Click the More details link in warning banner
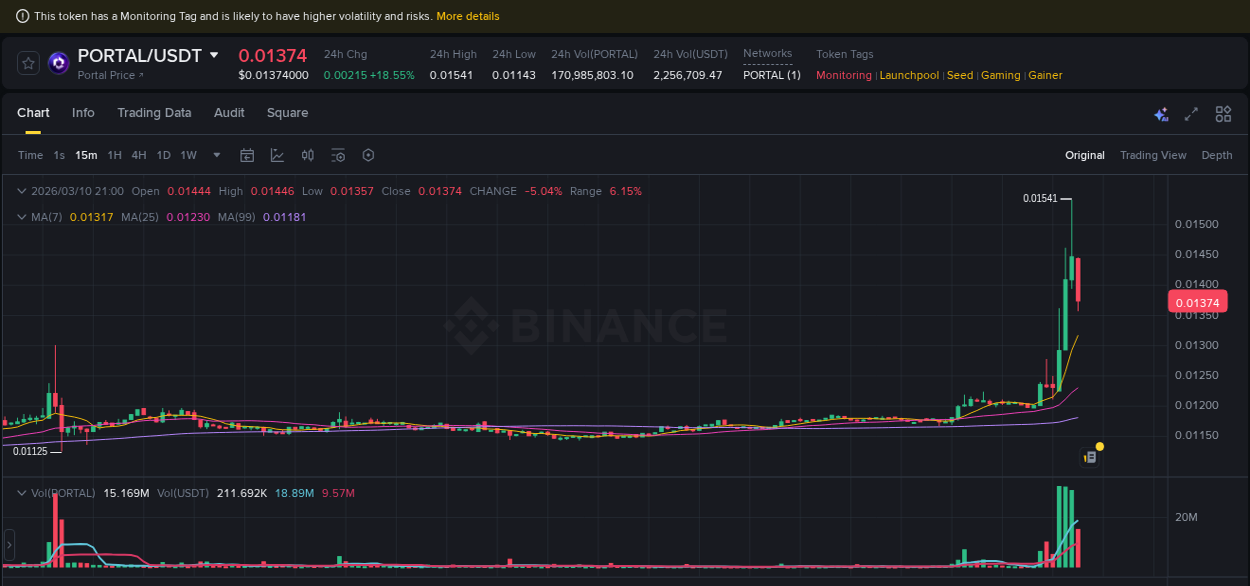 468,15
